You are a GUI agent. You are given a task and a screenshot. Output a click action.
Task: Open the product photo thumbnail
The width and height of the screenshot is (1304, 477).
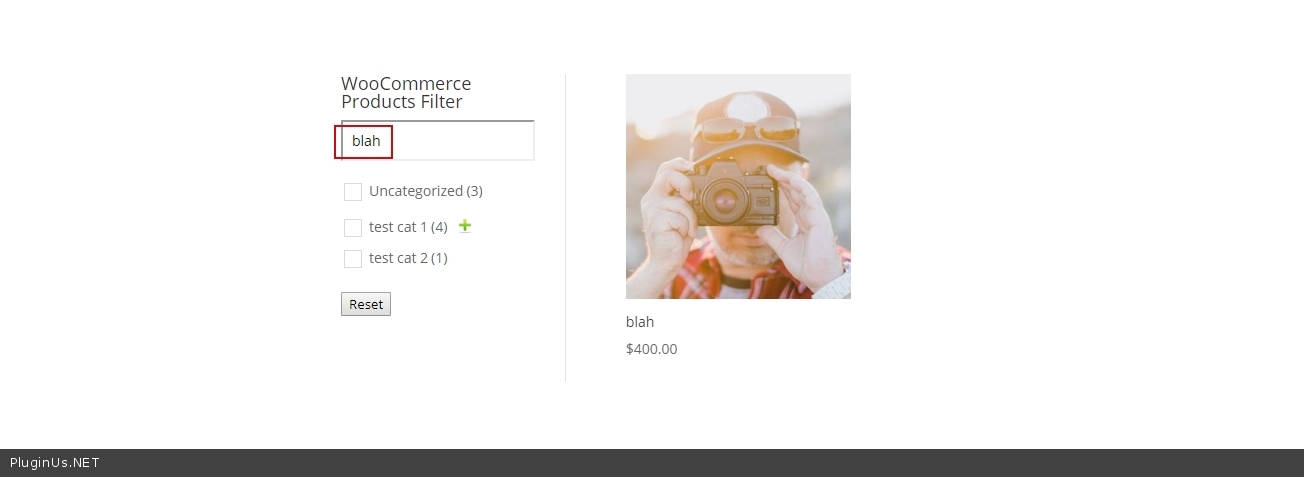(738, 186)
